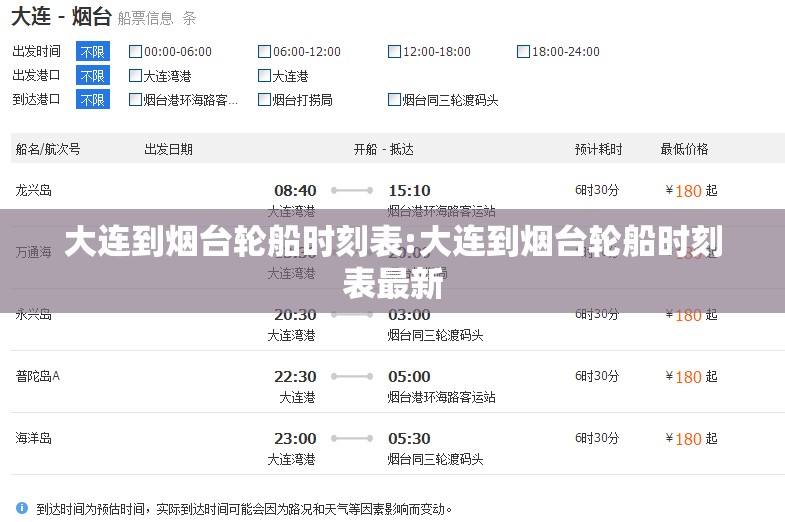Click the ¥180 price for 普陀岛A
This screenshot has height=522, width=785.
coord(683,377)
